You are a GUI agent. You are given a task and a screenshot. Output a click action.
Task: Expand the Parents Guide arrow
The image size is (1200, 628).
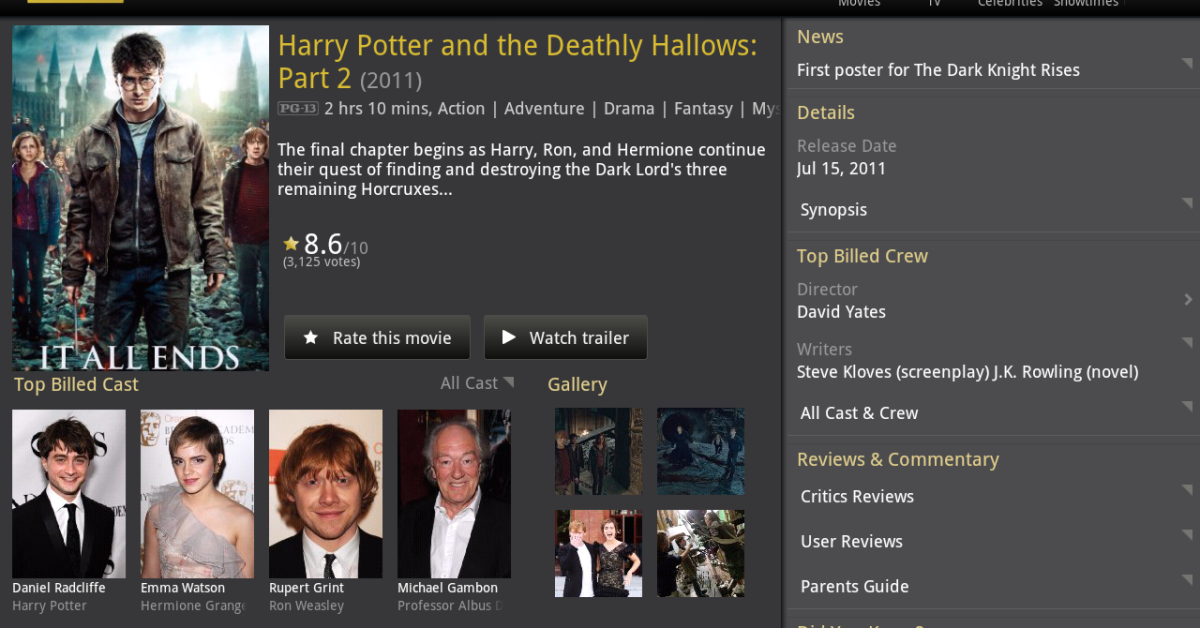[x=1187, y=580]
